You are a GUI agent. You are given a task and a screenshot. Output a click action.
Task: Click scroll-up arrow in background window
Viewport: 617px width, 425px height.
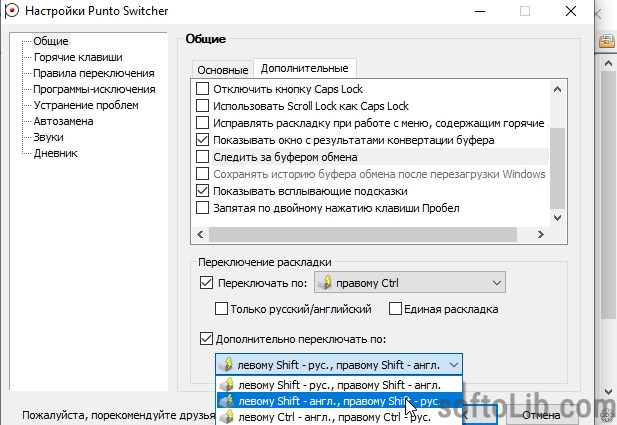(608, 63)
